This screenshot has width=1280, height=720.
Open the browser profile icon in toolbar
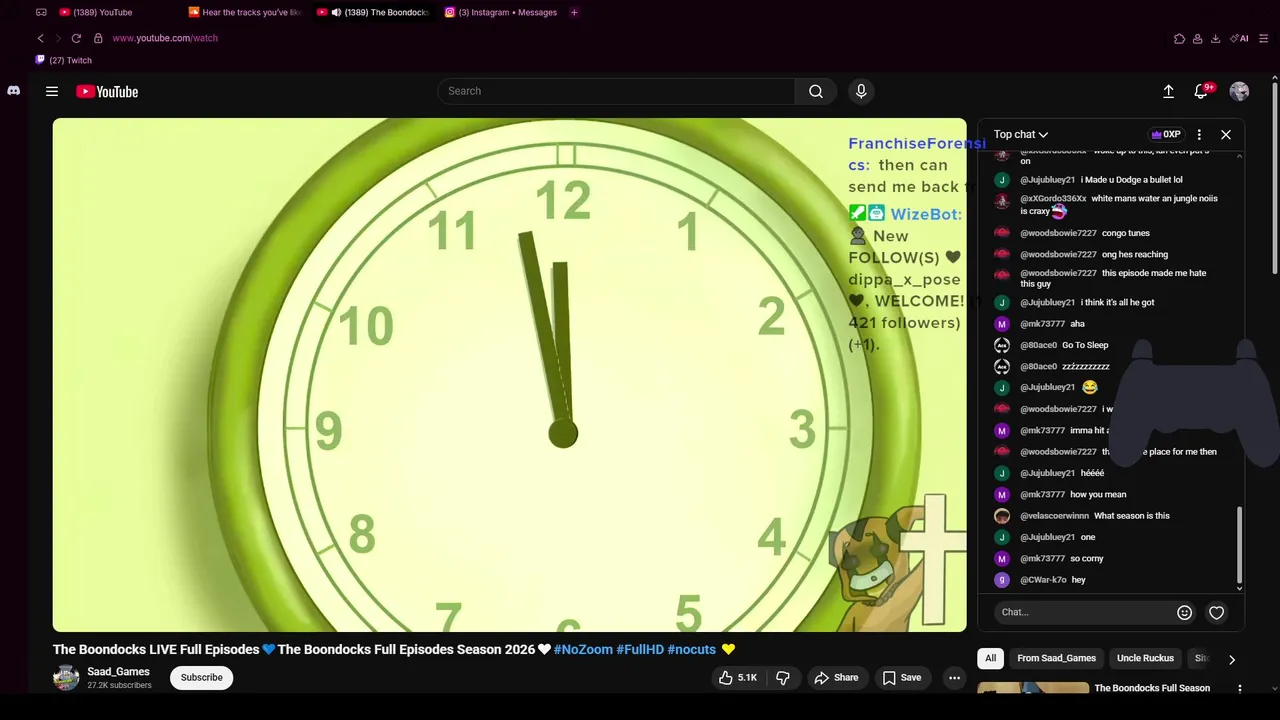tap(1197, 39)
